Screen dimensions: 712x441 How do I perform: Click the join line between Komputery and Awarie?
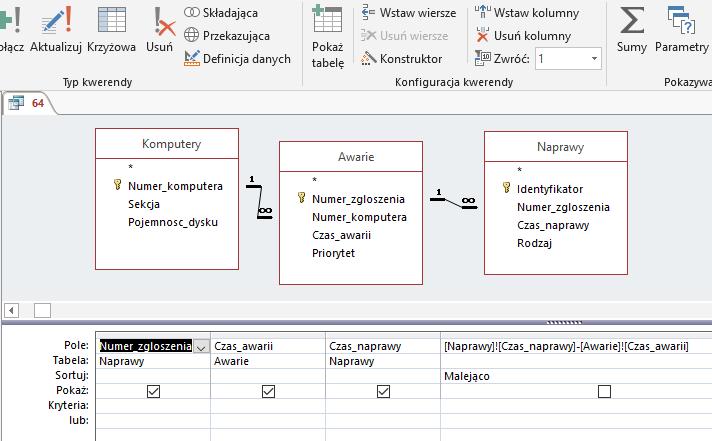pos(261,201)
